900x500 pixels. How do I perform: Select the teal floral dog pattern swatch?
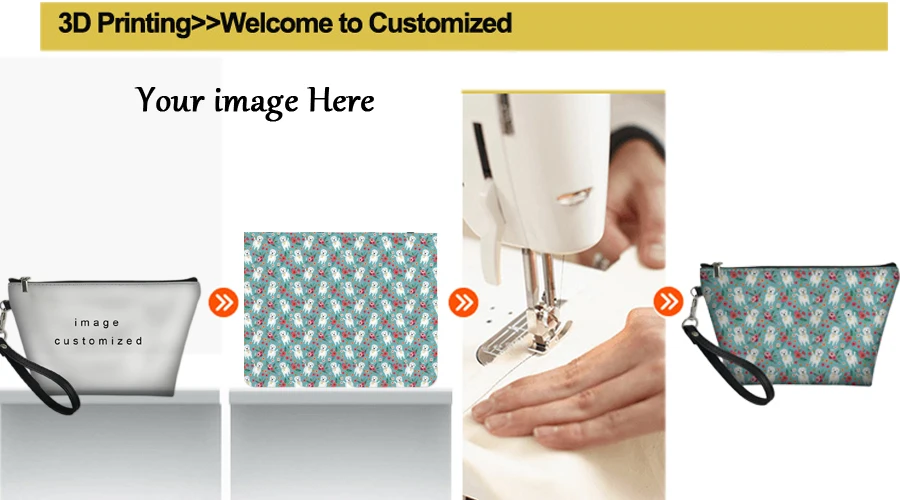pyautogui.click(x=340, y=309)
